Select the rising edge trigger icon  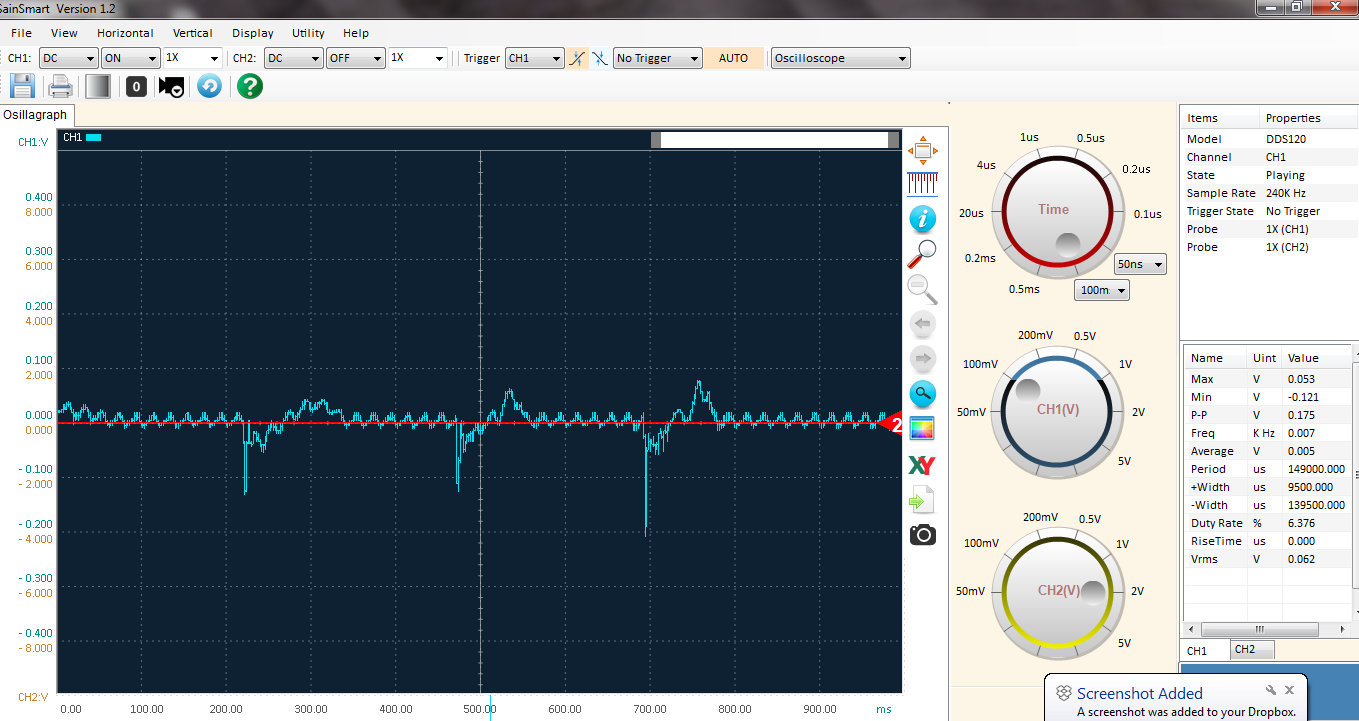[x=578, y=58]
